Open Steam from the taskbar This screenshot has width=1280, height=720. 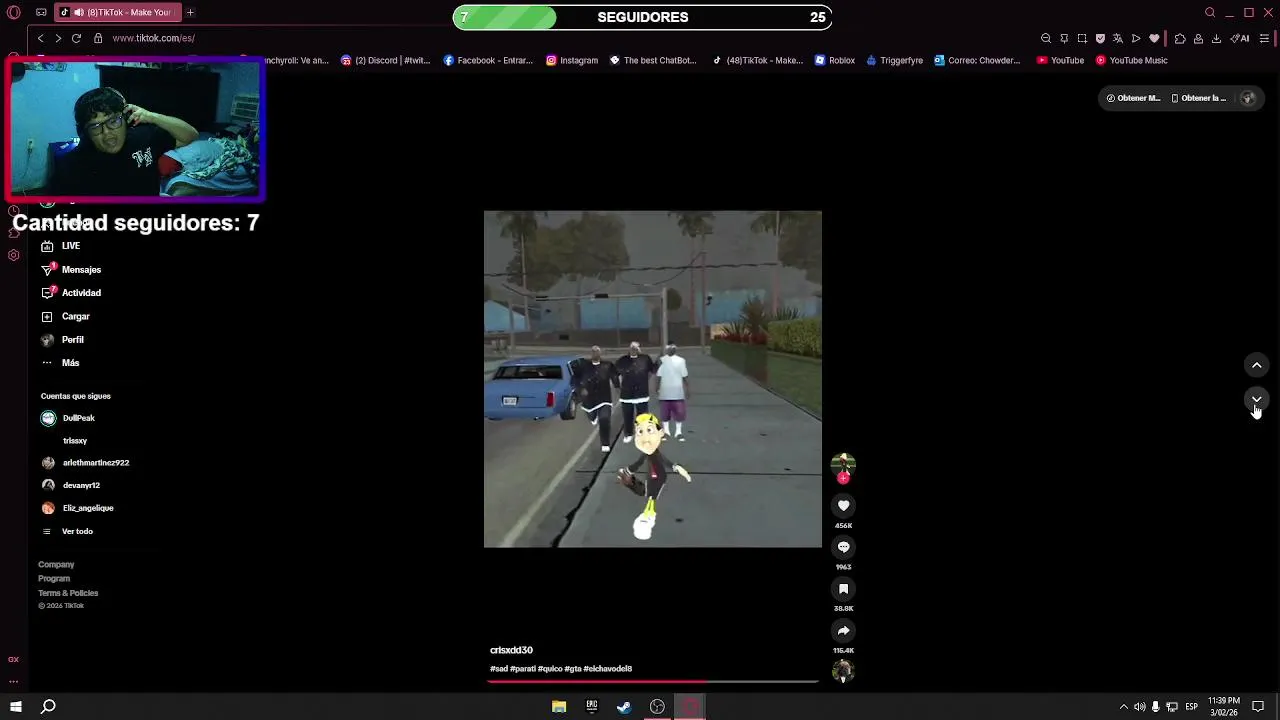[x=624, y=707]
